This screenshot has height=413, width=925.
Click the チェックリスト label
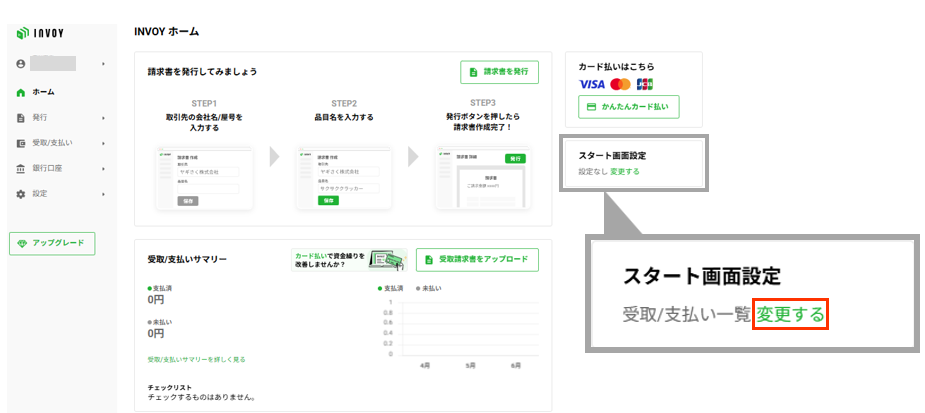tap(169, 388)
